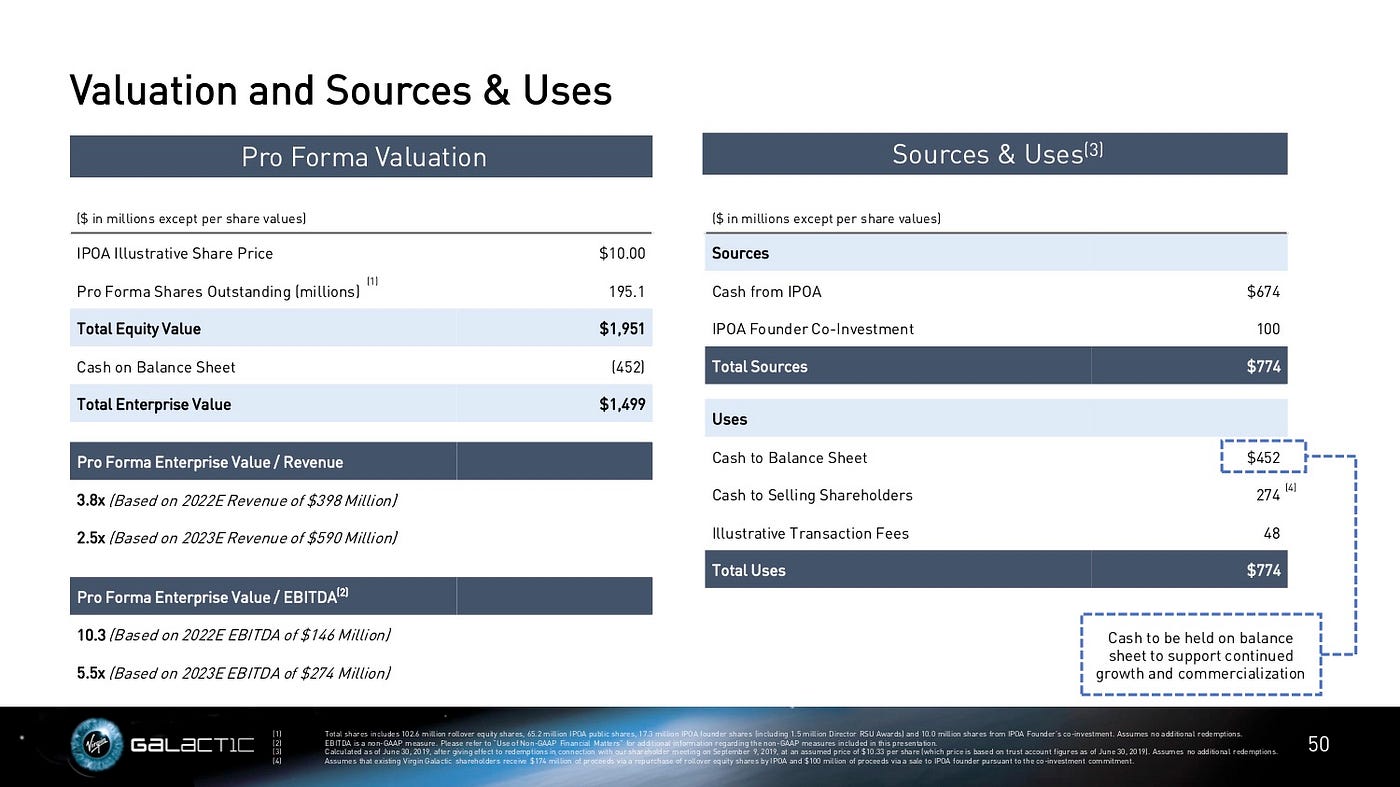The width and height of the screenshot is (1400, 787).
Task: Click 'IPOA Founder Co-Investment' row label
Action: (x=813, y=329)
